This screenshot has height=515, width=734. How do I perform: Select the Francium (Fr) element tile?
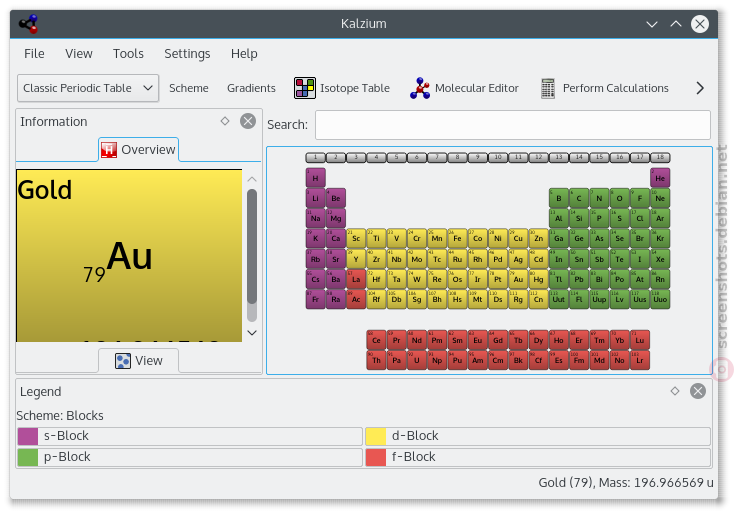316,299
